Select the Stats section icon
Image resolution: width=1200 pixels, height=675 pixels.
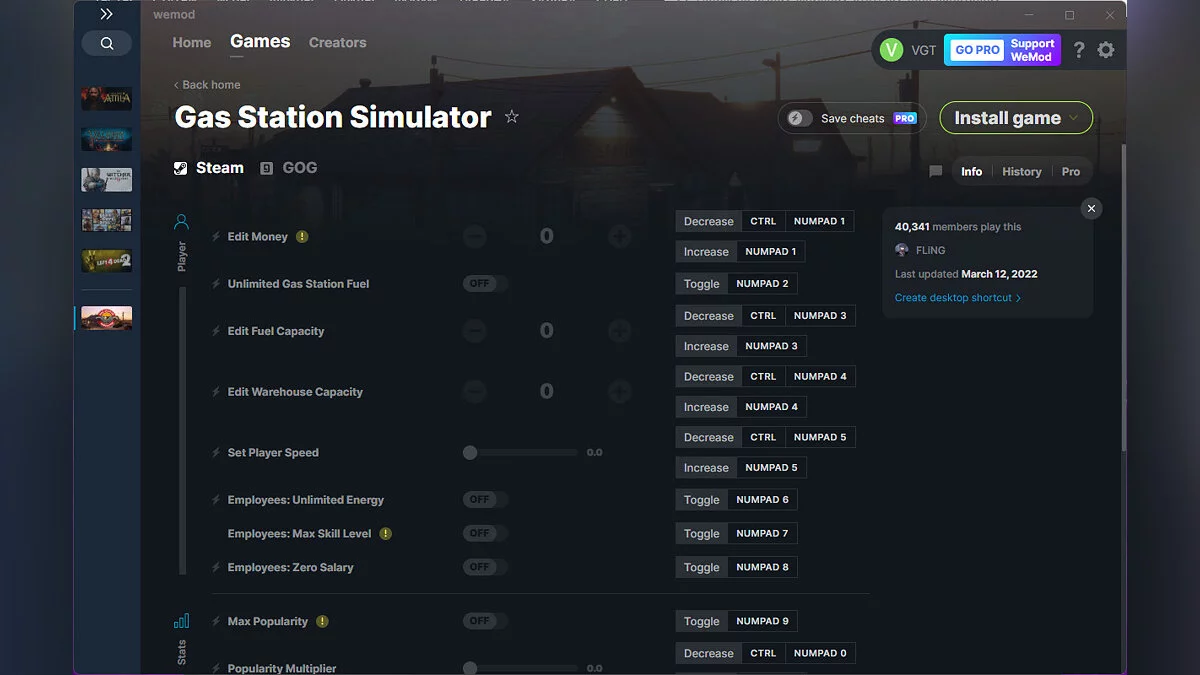(181, 621)
